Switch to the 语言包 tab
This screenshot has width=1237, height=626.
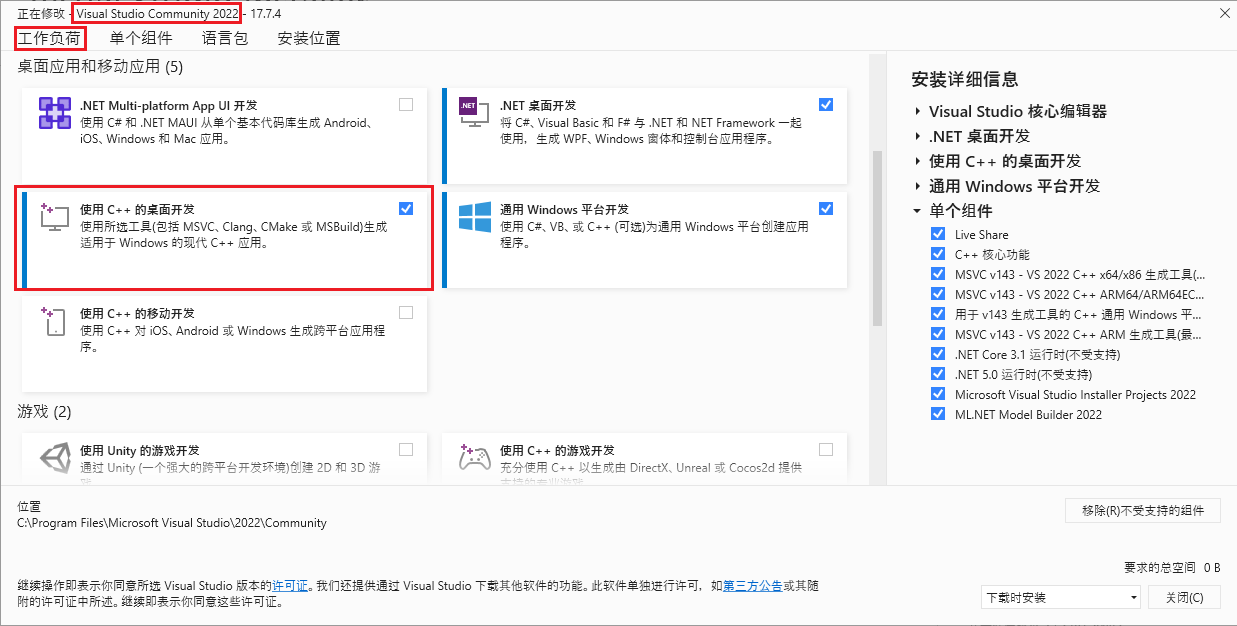(x=224, y=39)
